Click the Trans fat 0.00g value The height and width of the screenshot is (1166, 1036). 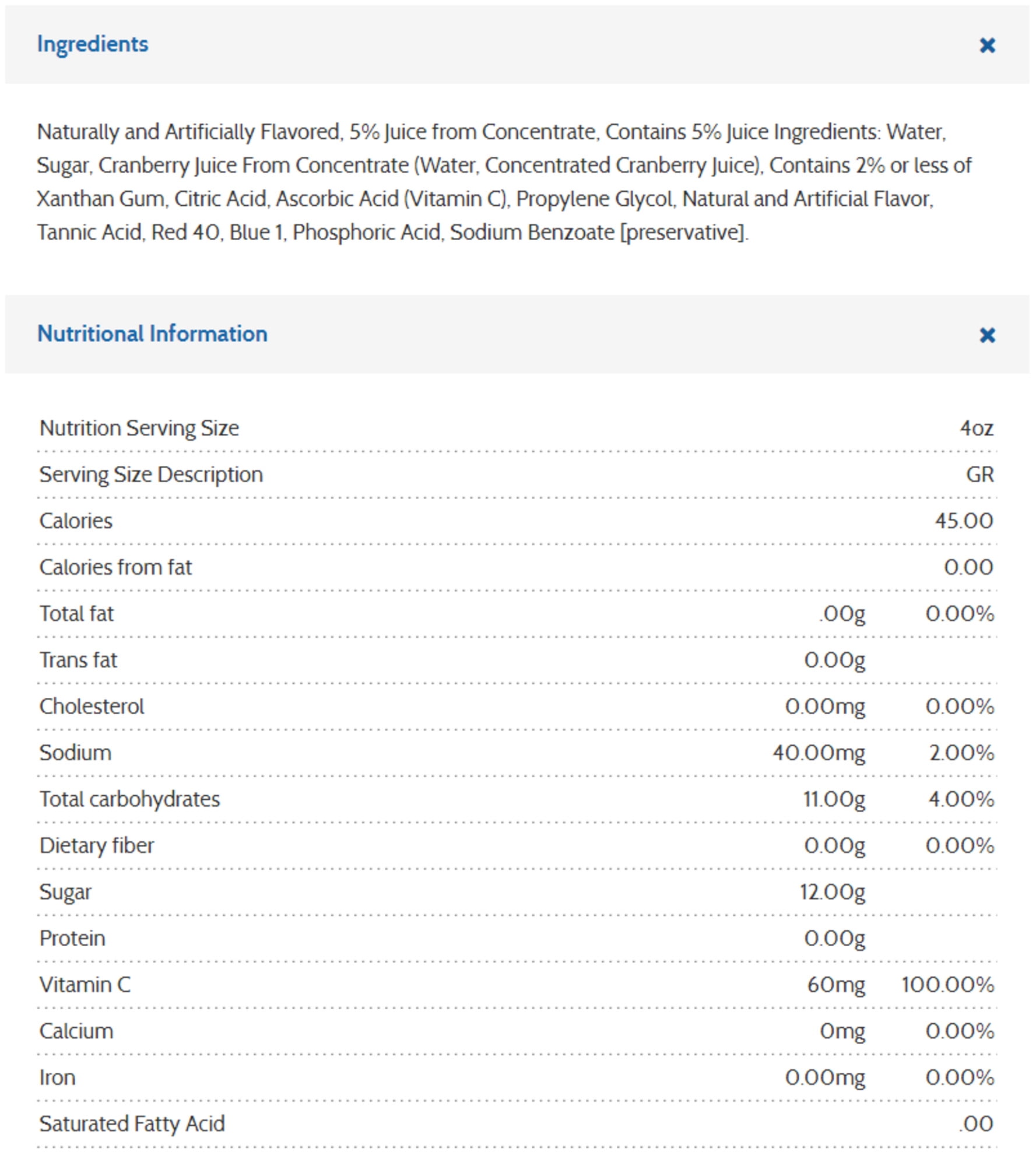tap(834, 660)
